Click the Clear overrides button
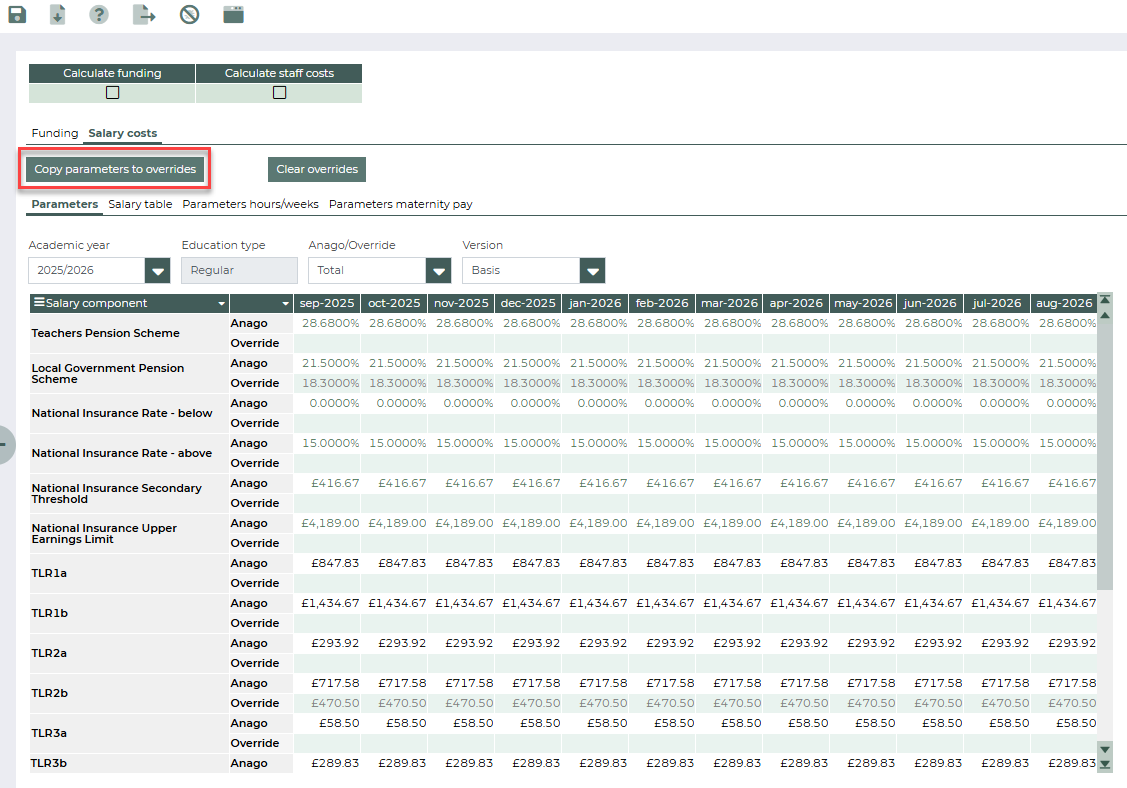 tap(316, 170)
